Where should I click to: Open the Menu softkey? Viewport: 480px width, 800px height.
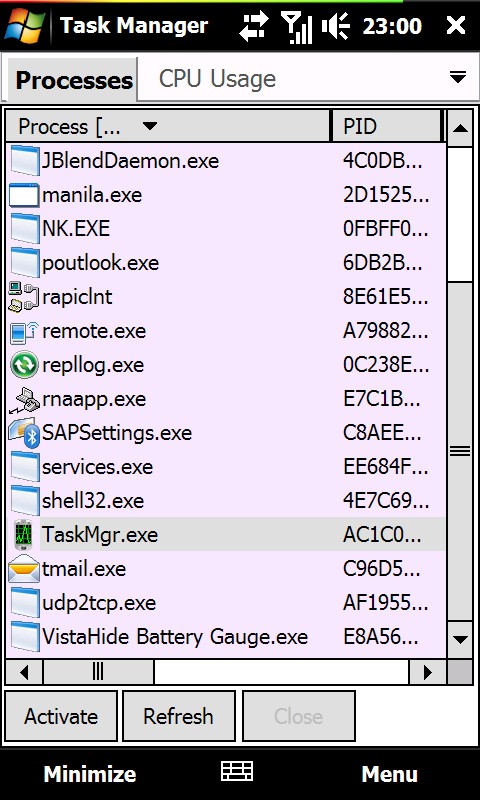(x=389, y=774)
